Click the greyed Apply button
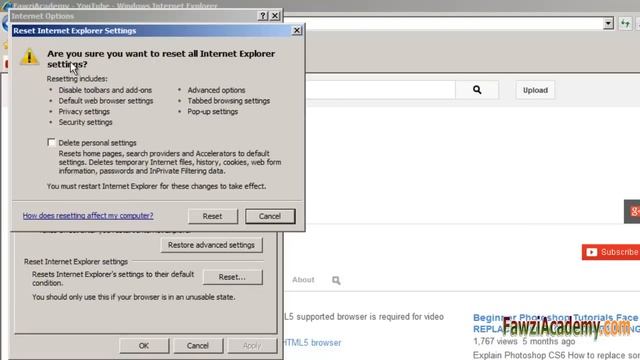Screen dimensions: 640x360 tap(252, 346)
